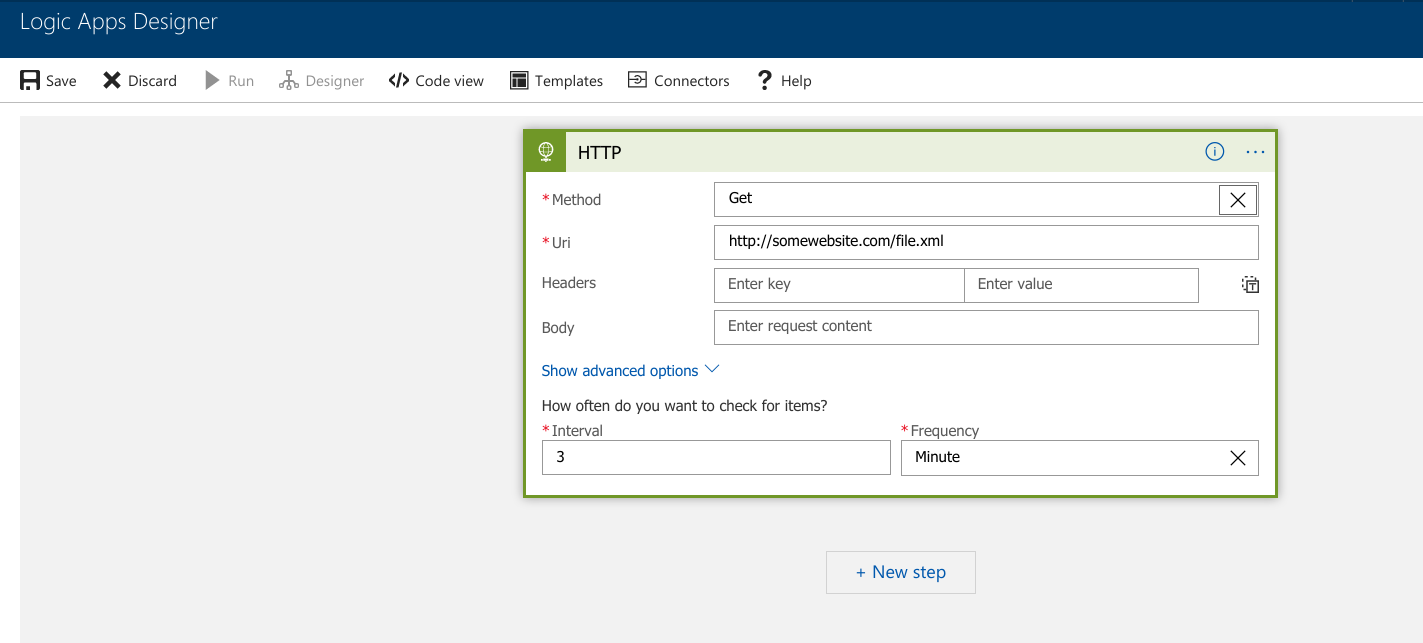Expand Show advanced options
The width and height of the screenshot is (1423, 643).
pyautogui.click(x=630, y=371)
